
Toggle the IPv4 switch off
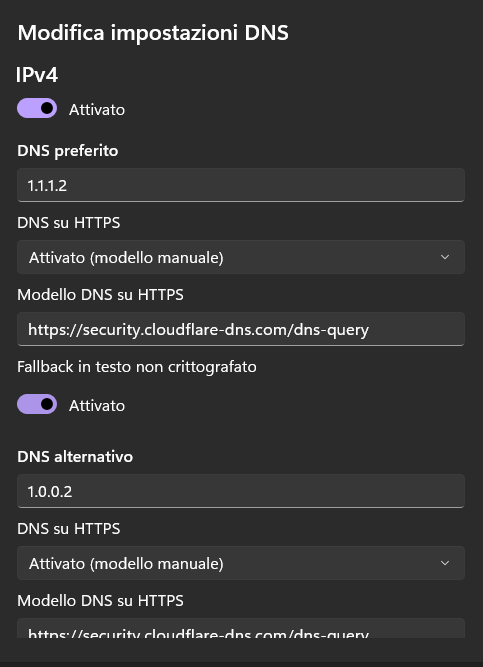click(x=37, y=108)
